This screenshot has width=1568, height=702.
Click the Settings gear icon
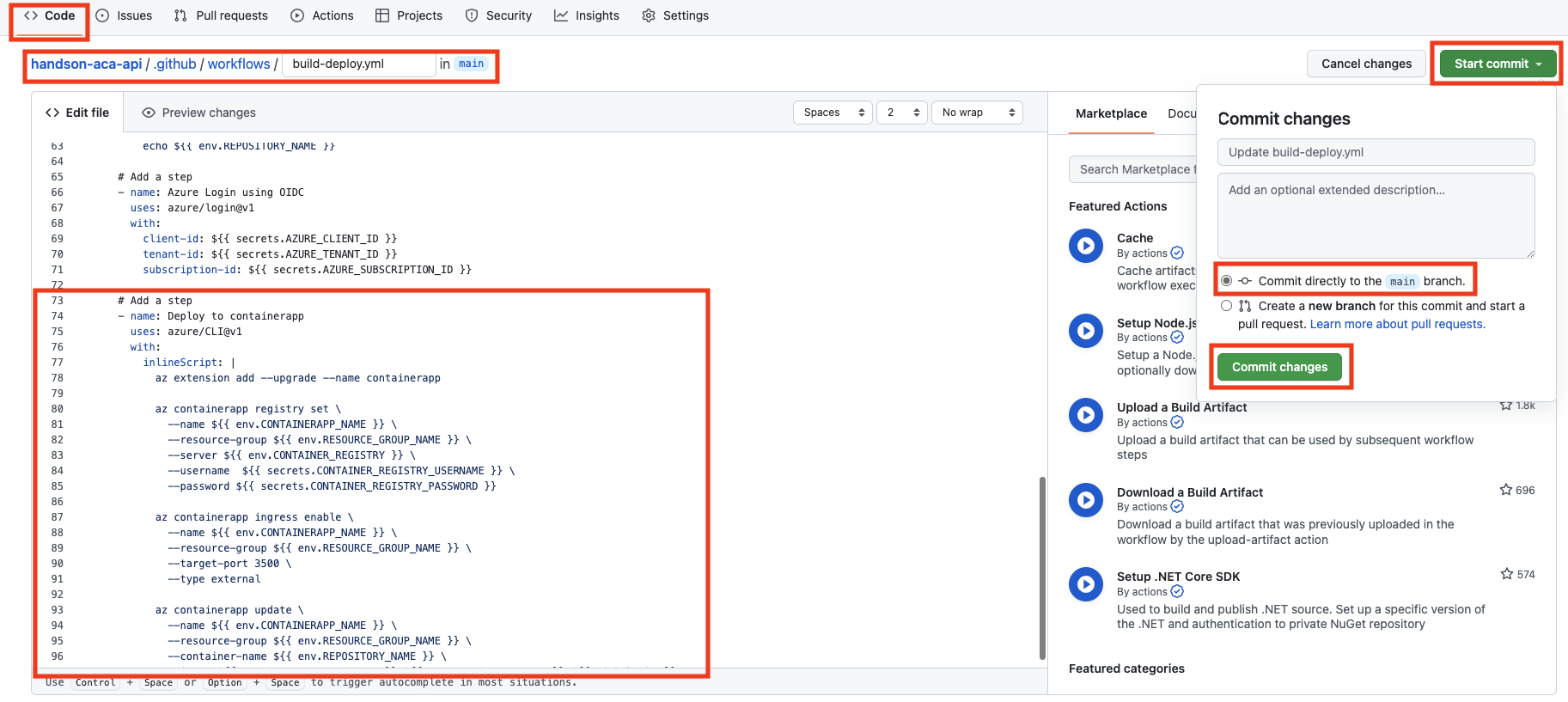click(649, 15)
